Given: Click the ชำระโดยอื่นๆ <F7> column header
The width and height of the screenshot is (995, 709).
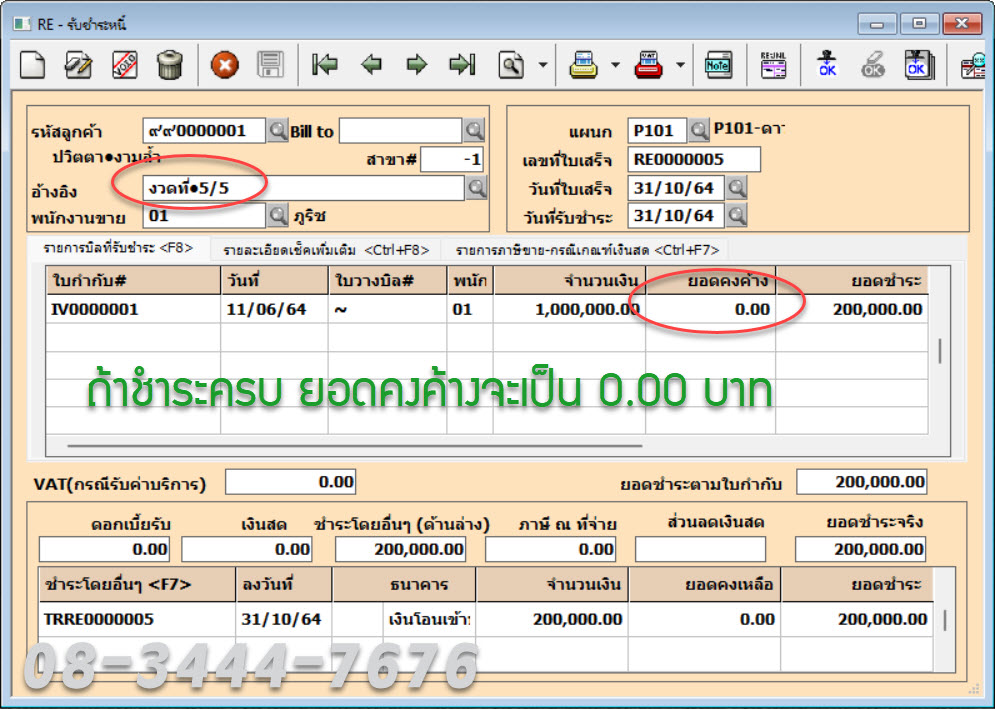Looking at the screenshot, I should [137, 585].
